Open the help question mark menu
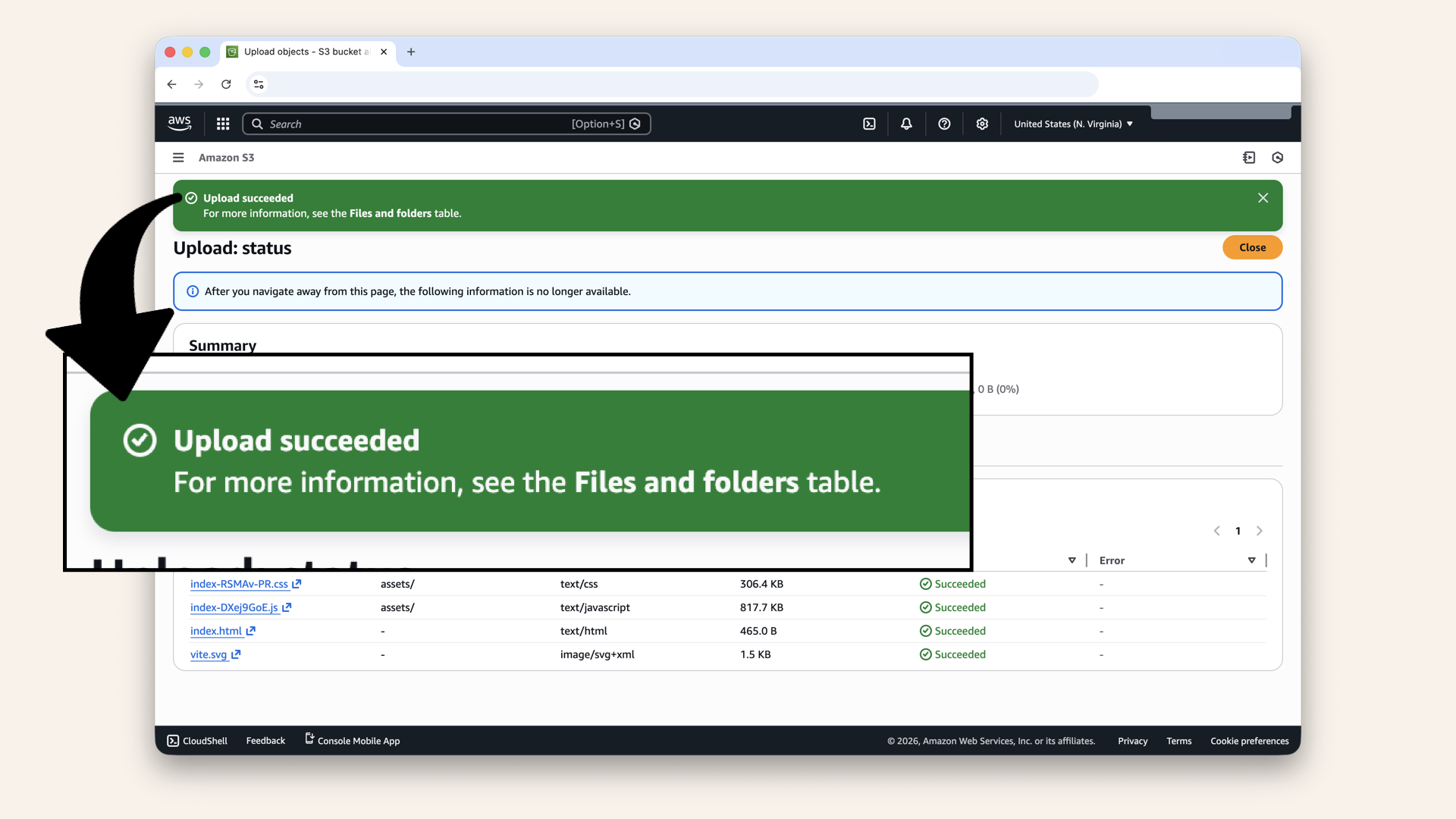This screenshot has width=1456, height=819. point(944,124)
